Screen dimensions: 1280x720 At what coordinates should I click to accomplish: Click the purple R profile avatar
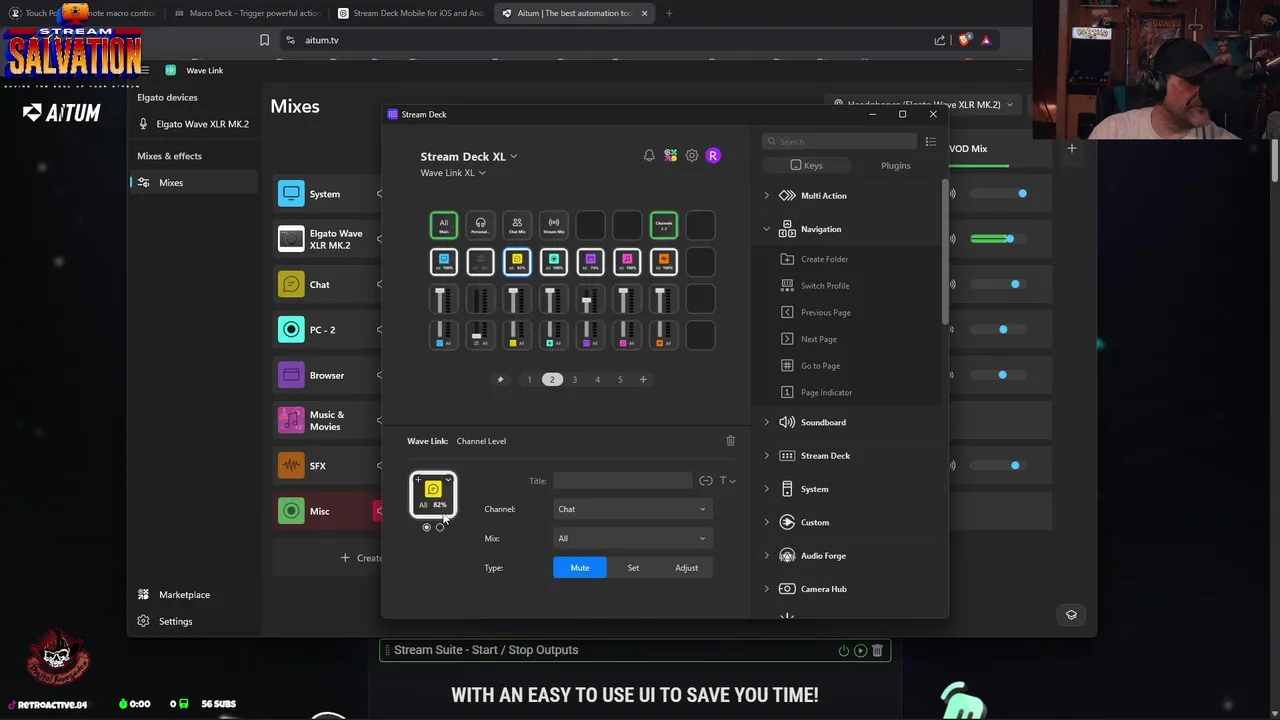713,156
